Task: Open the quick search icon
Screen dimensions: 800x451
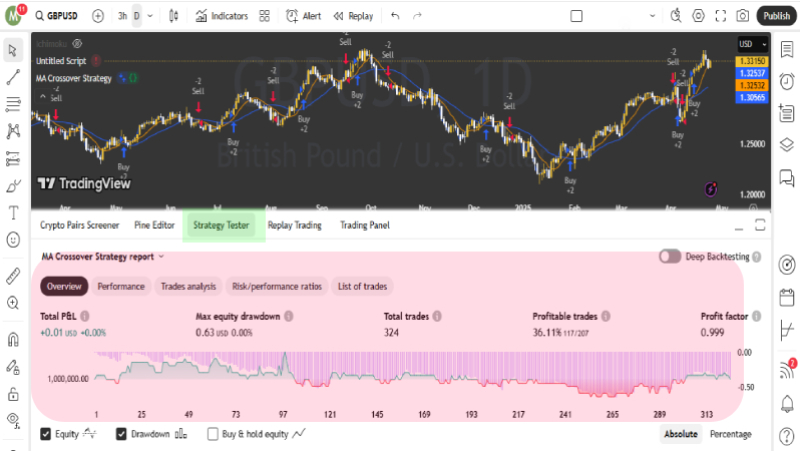Action: (x=676, y=16)
